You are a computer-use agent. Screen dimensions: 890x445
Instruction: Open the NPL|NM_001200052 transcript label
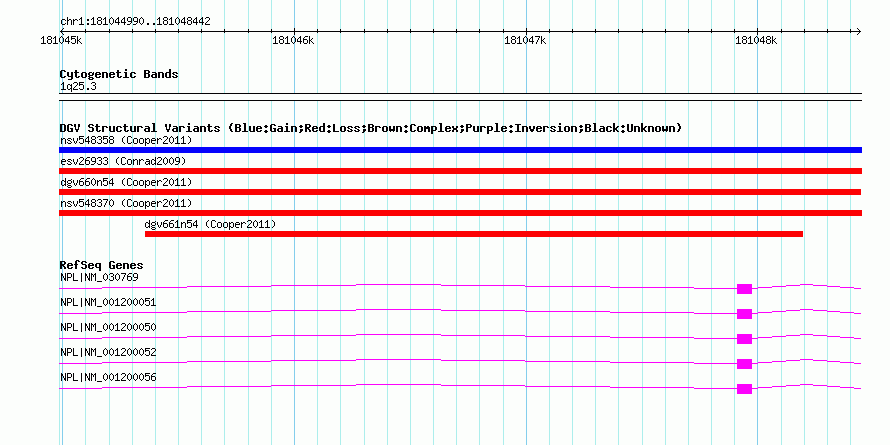tap(108, 352)
